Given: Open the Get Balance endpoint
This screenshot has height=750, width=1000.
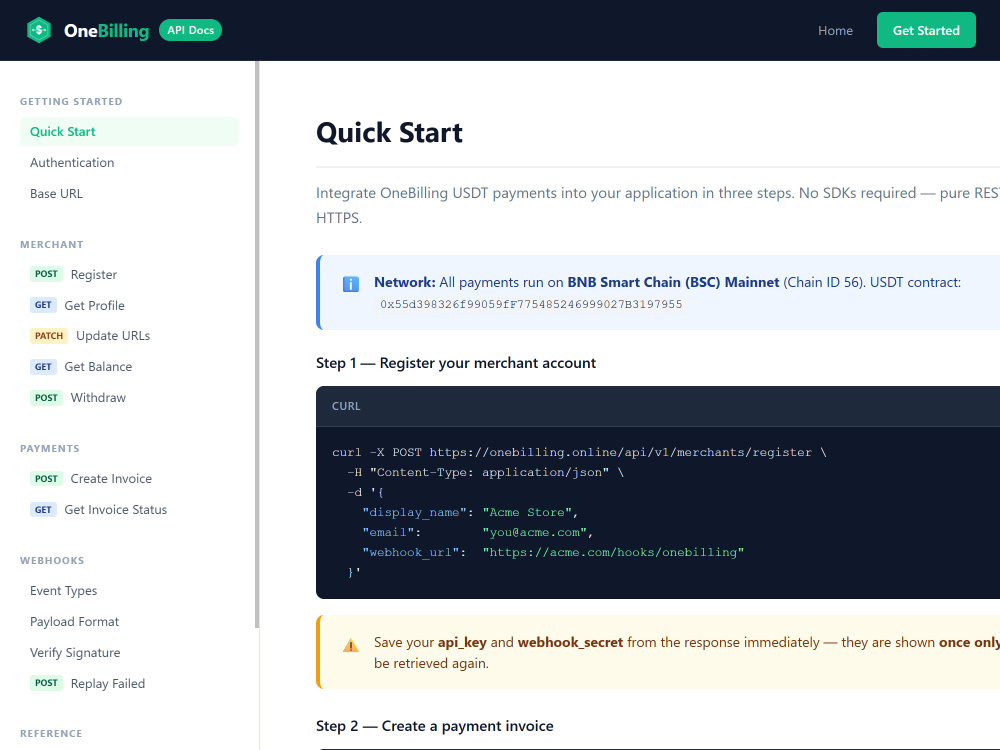Looking at the screenshot, I should (x=129, y=367).
